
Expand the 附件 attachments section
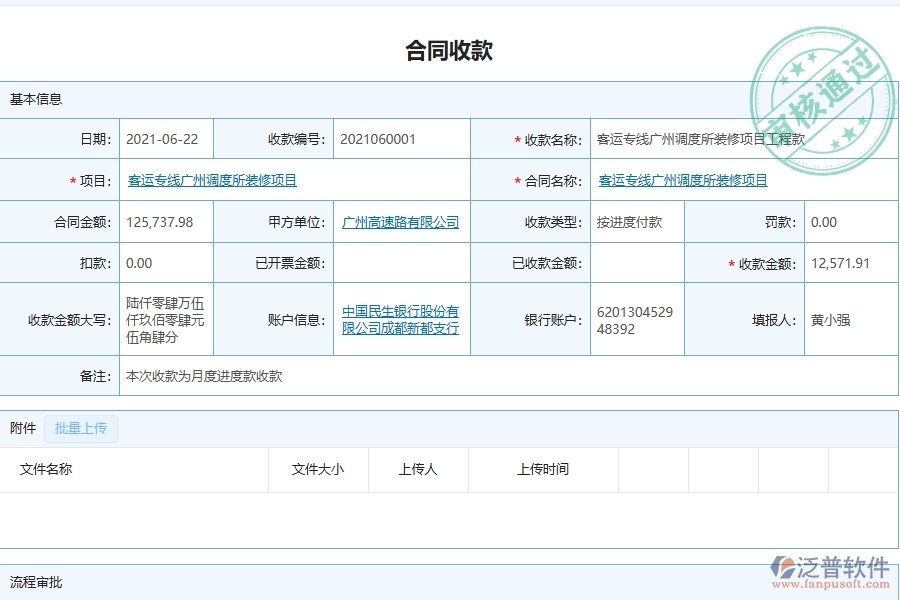click(x=22, y=427)
